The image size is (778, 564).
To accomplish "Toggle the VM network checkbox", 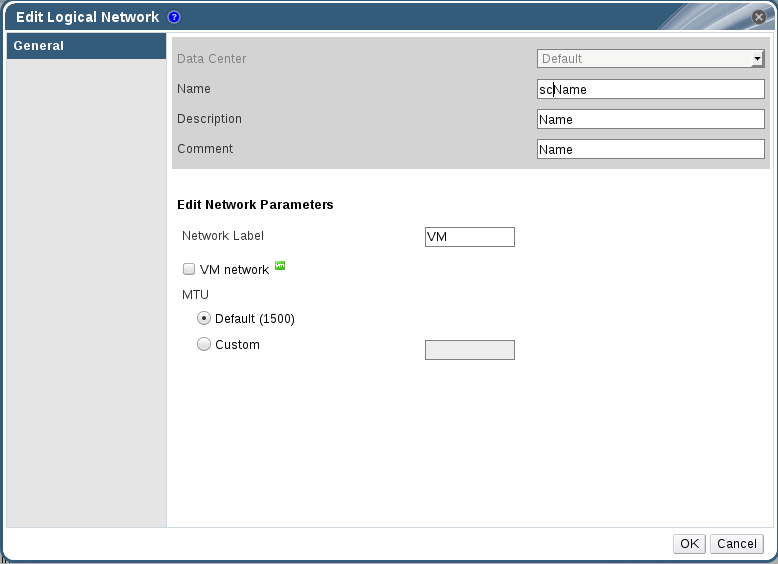I will [x=188, y=269].
